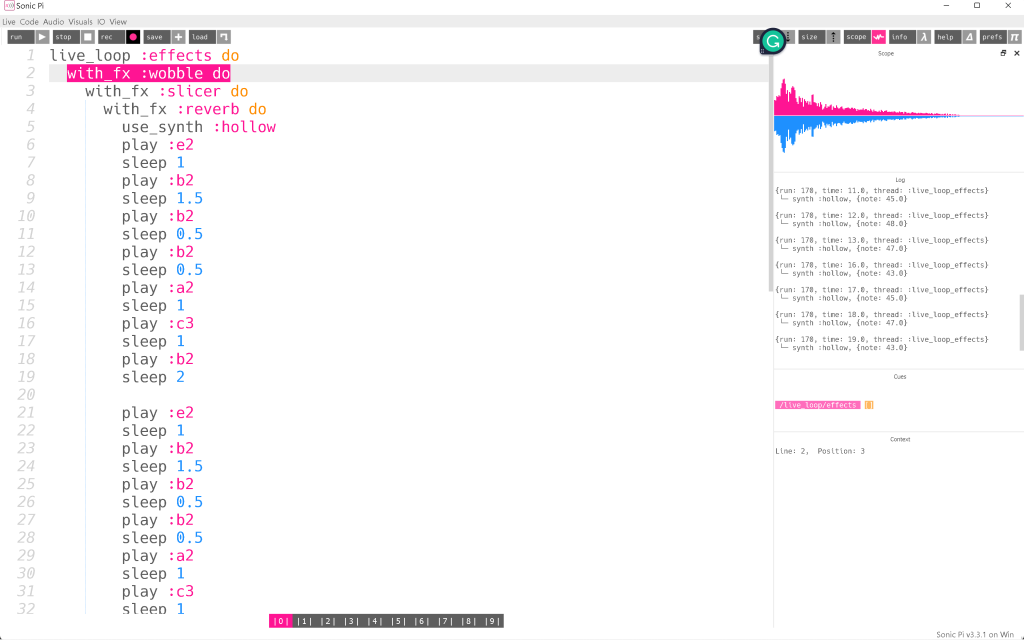Click 'sleep 0.5' on line 28
Viewport: 1024px width, 640px height.
pos(162,537)
